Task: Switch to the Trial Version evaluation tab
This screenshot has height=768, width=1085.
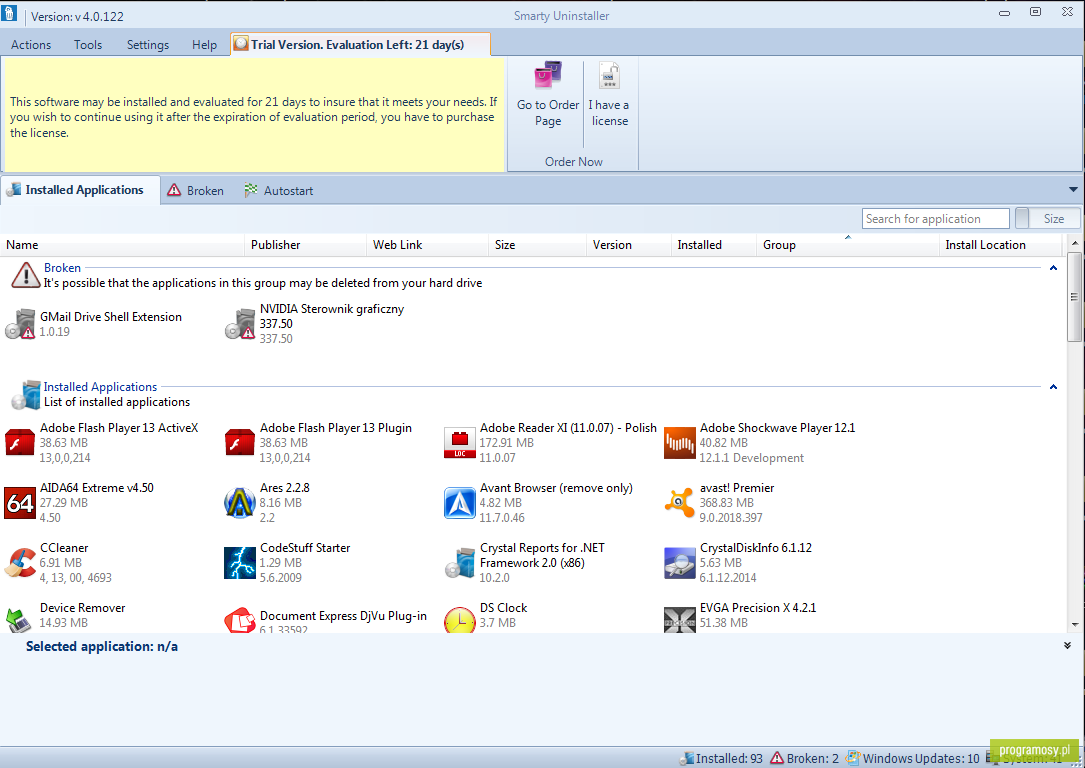Action: [x=361, y=44]
